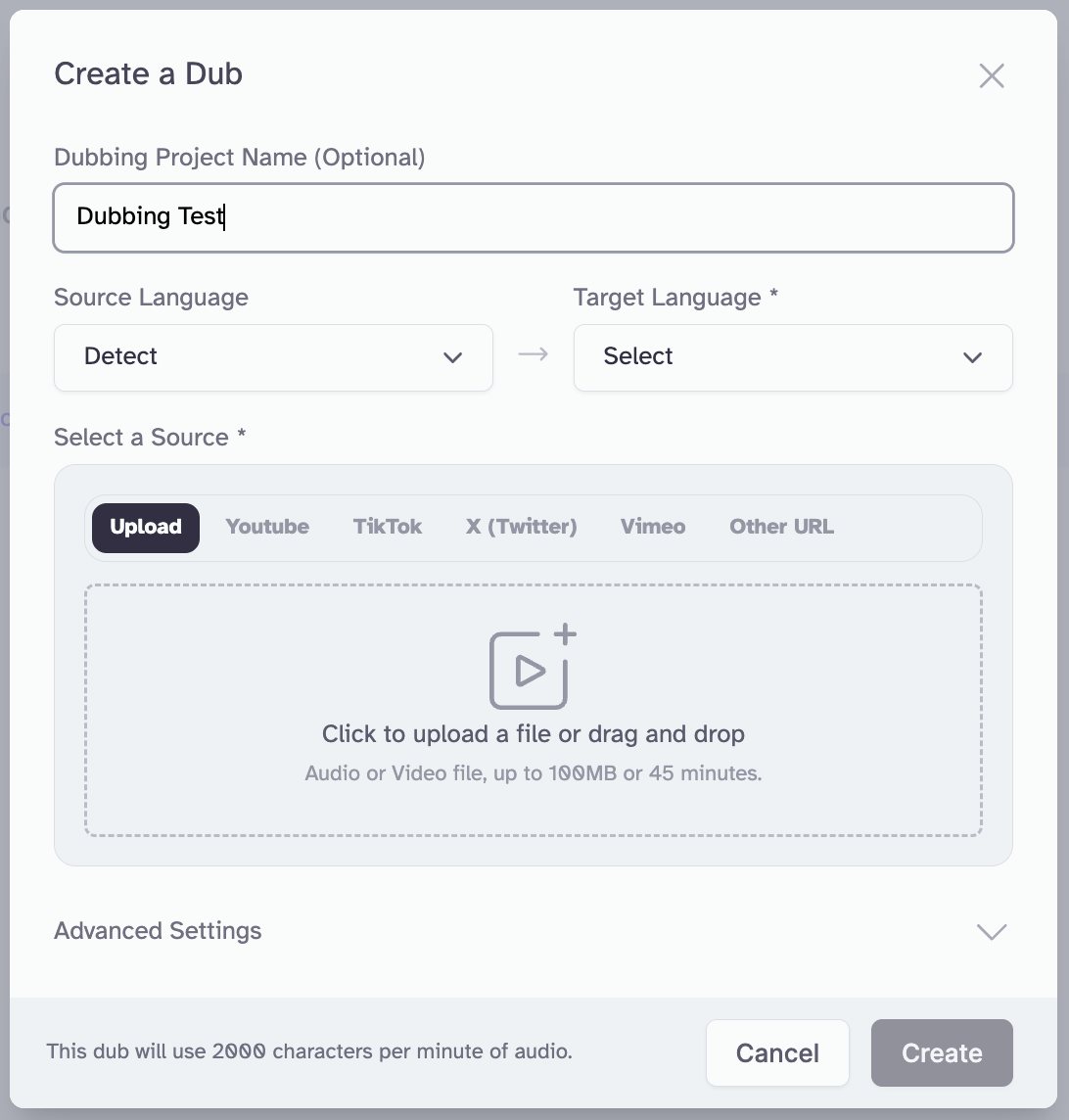Expand the Advanced Settings section
1069x1120 pixels.
tap(159, 930)
